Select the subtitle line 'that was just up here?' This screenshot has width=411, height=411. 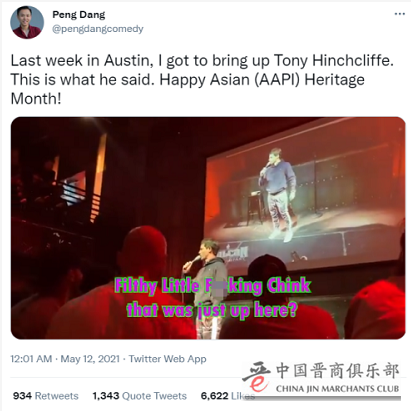pyautogui.click(x=212, y=310)
